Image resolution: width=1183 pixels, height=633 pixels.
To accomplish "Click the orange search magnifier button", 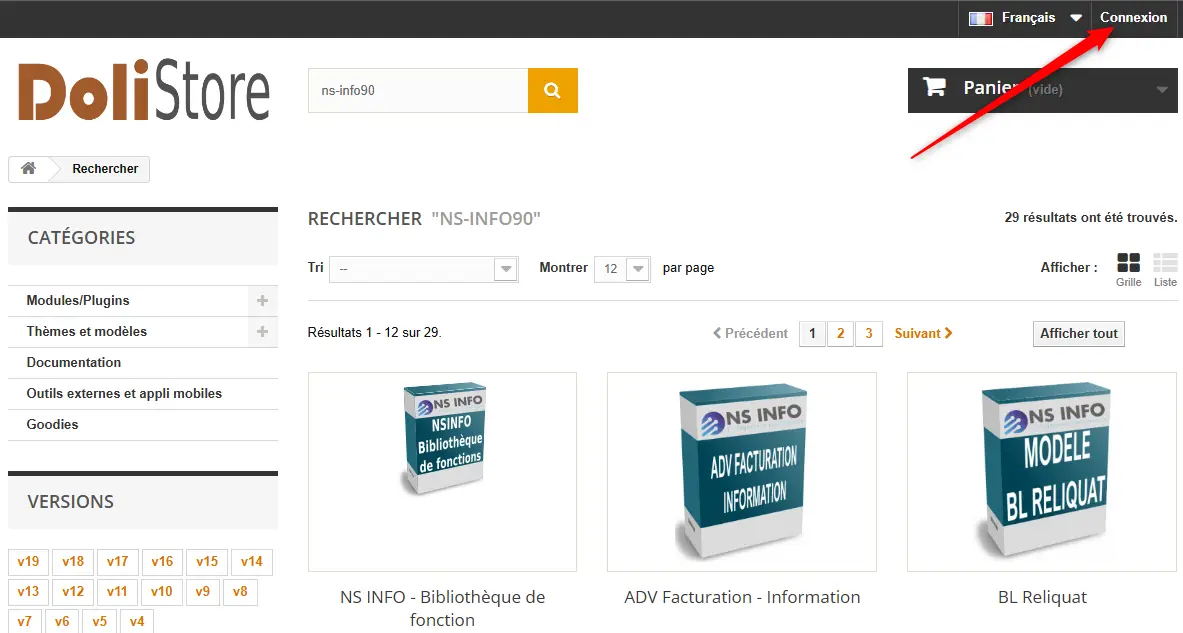I will (552, 91).
